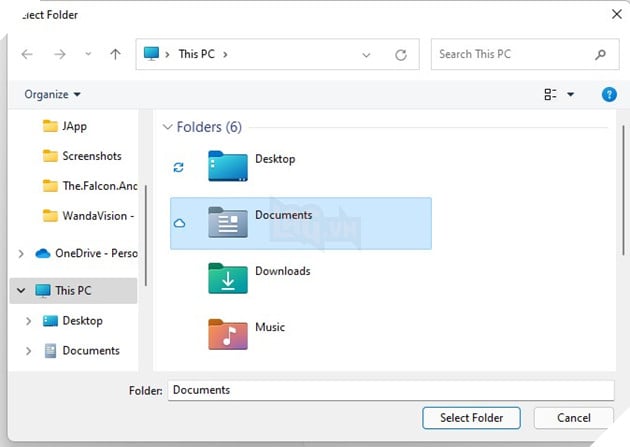Click This PC breadcrumb in address bar

point(196,54)
